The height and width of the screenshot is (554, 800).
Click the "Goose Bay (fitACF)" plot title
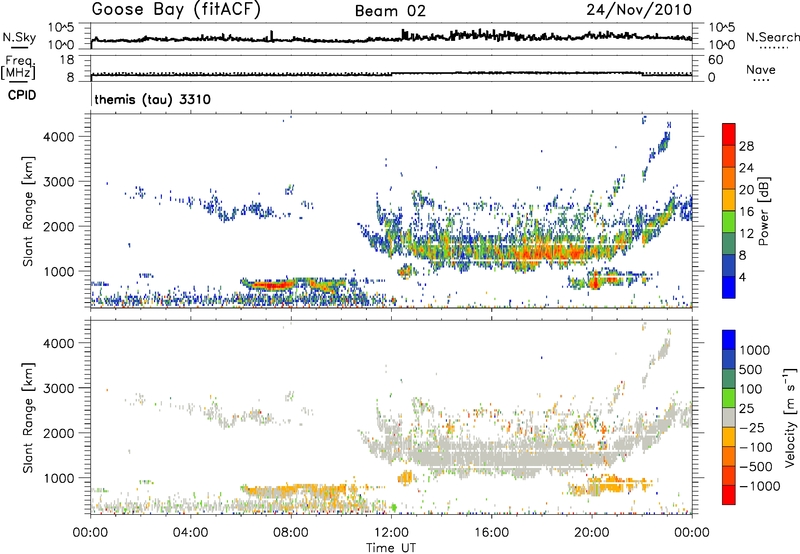coord(176,10)
